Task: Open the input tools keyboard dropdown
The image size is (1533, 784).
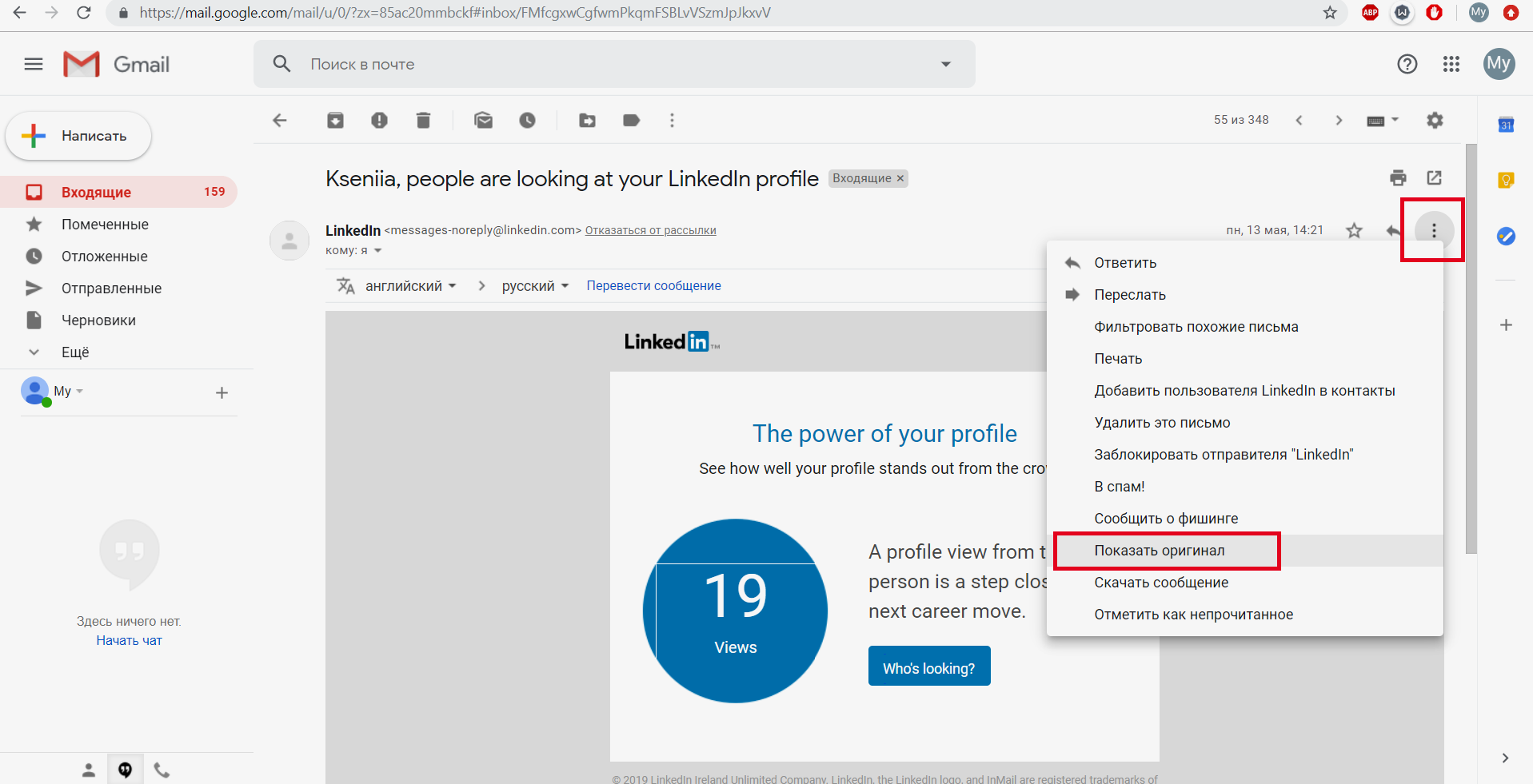Action: click(x=1383, y=120)
